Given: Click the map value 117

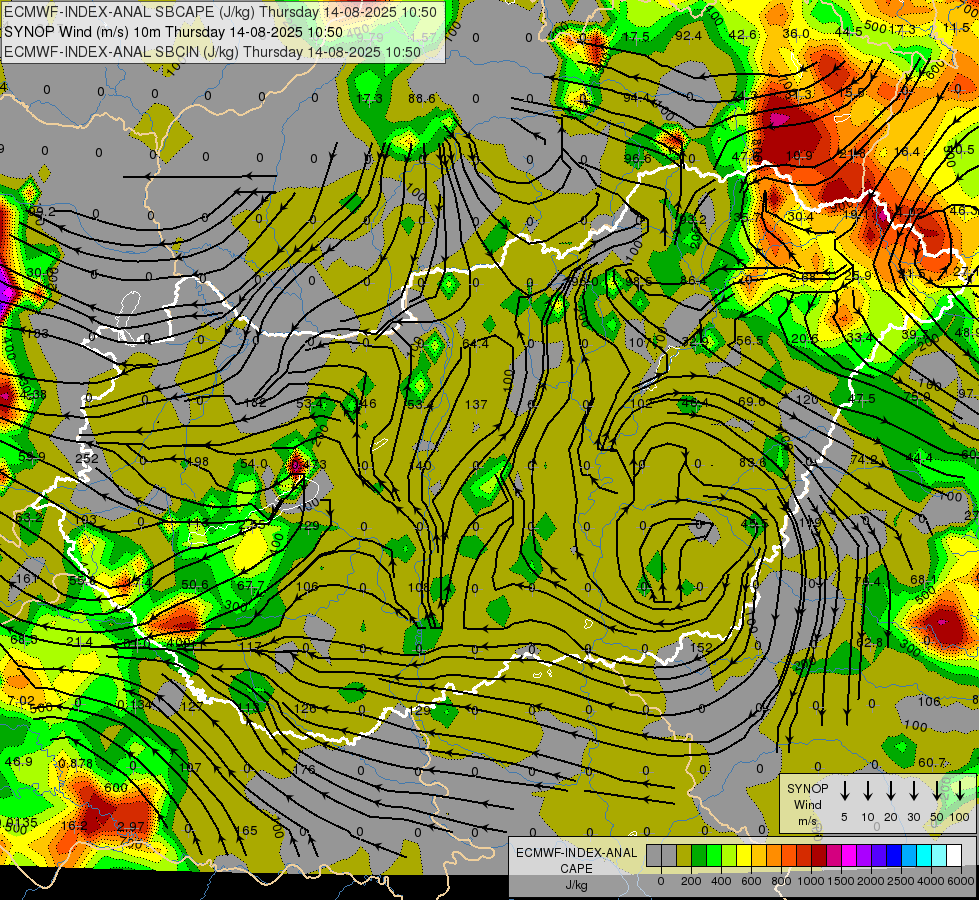Looking at the screenshot, I should 250,646.
